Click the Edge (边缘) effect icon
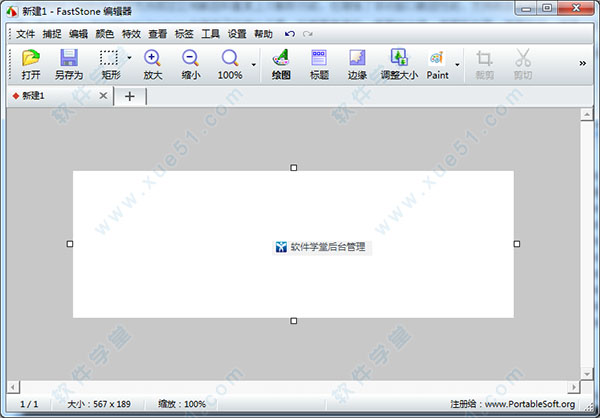This screenshot has height=418, width=600. (x=357, y=58)
